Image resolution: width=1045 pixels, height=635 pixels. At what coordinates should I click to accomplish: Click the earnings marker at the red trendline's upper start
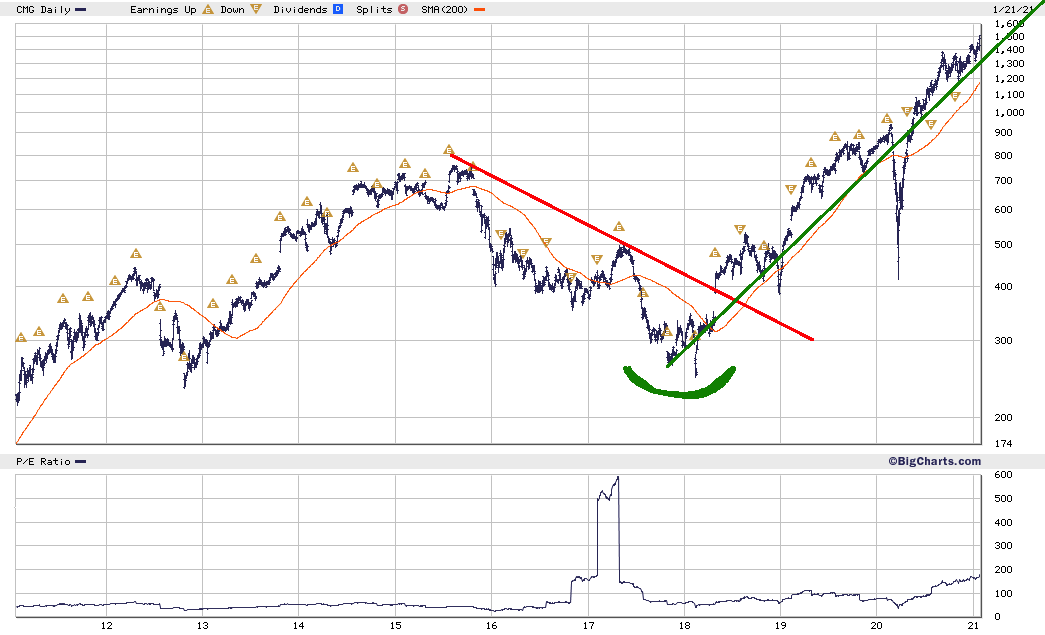pos(449,150)
